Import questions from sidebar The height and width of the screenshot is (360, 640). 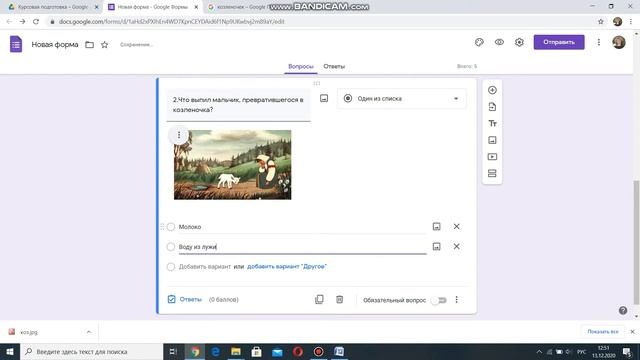[492, 107]
